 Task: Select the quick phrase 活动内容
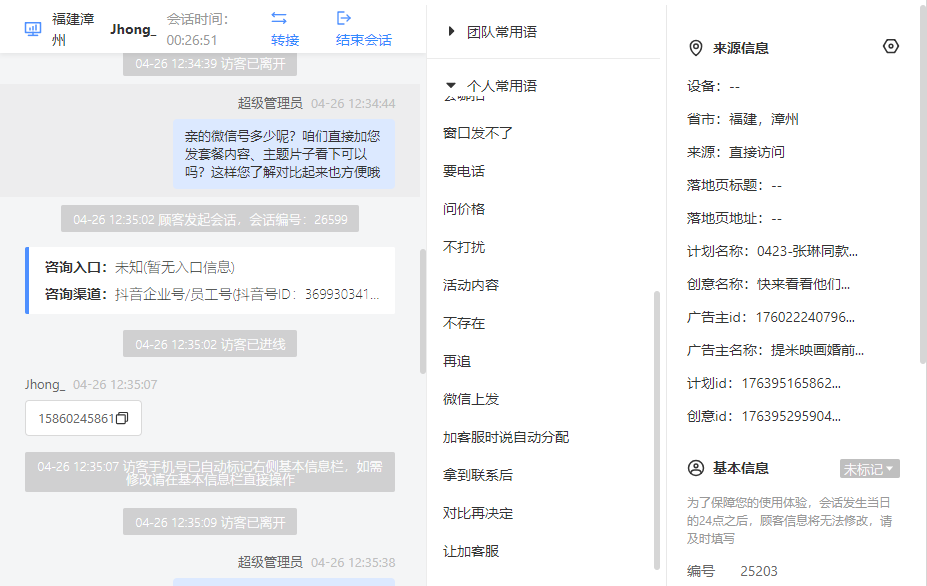coord(471,285)
